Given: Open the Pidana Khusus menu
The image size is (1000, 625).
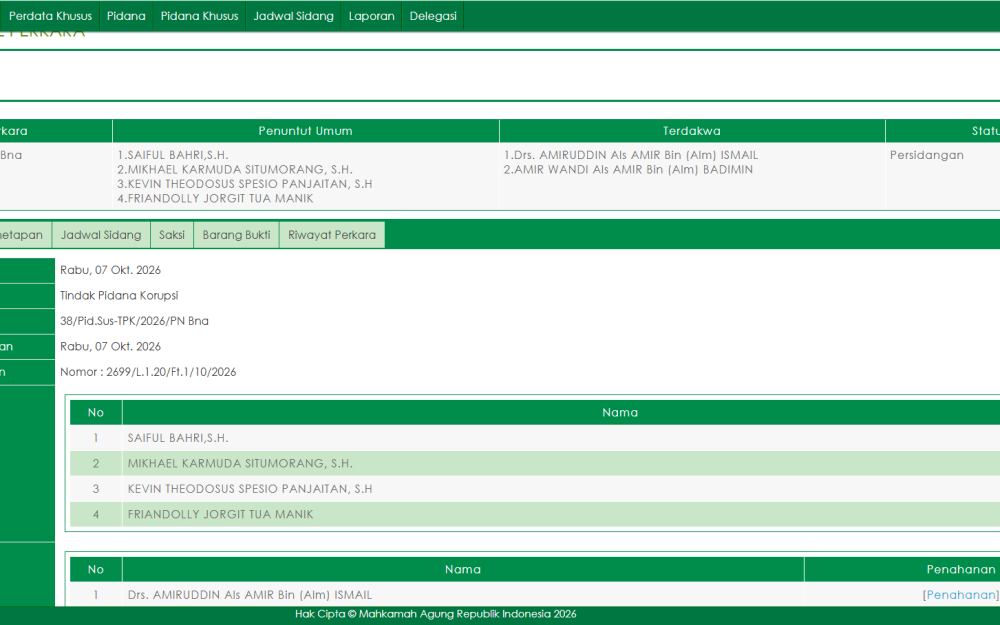Looking at the screenshot, I should point(200,16).
